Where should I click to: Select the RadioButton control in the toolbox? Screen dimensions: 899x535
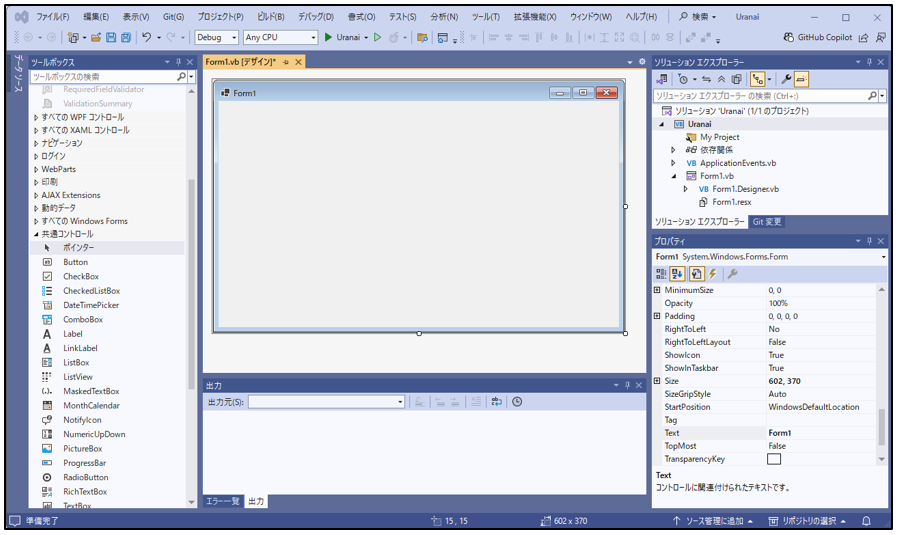pos(85,477)
